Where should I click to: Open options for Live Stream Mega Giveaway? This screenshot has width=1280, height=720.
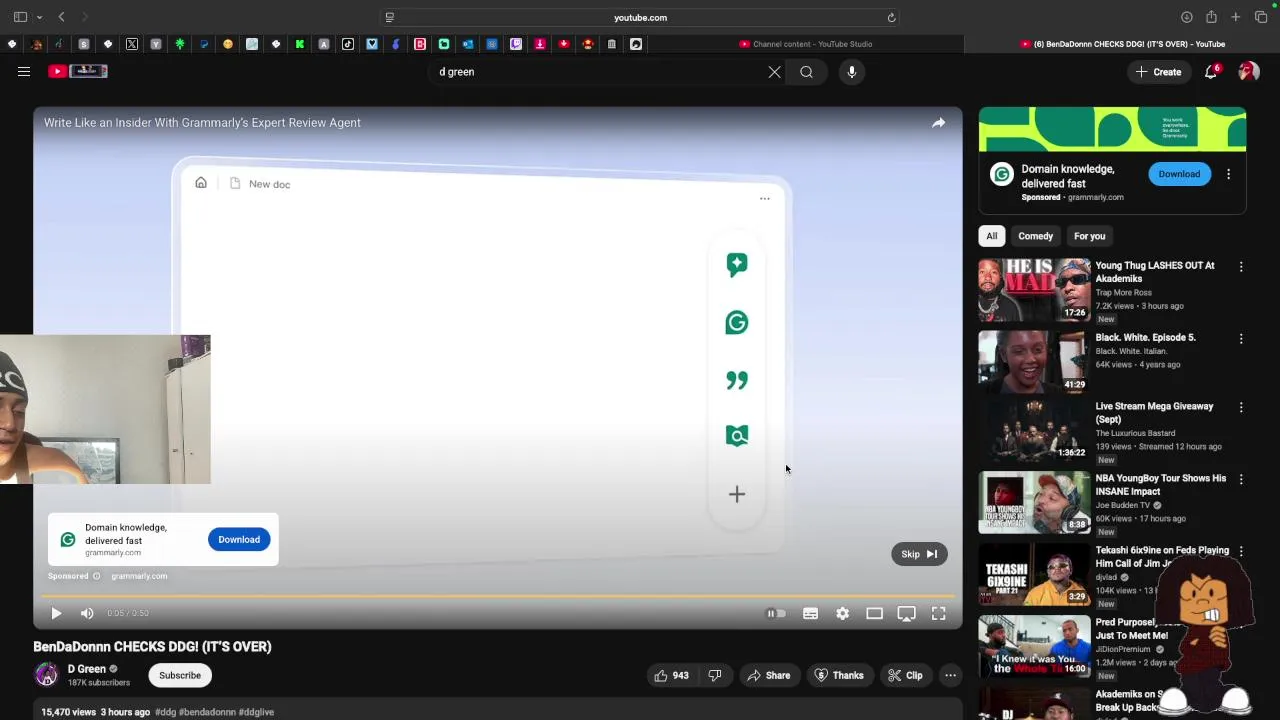[x=1241, y=408]
